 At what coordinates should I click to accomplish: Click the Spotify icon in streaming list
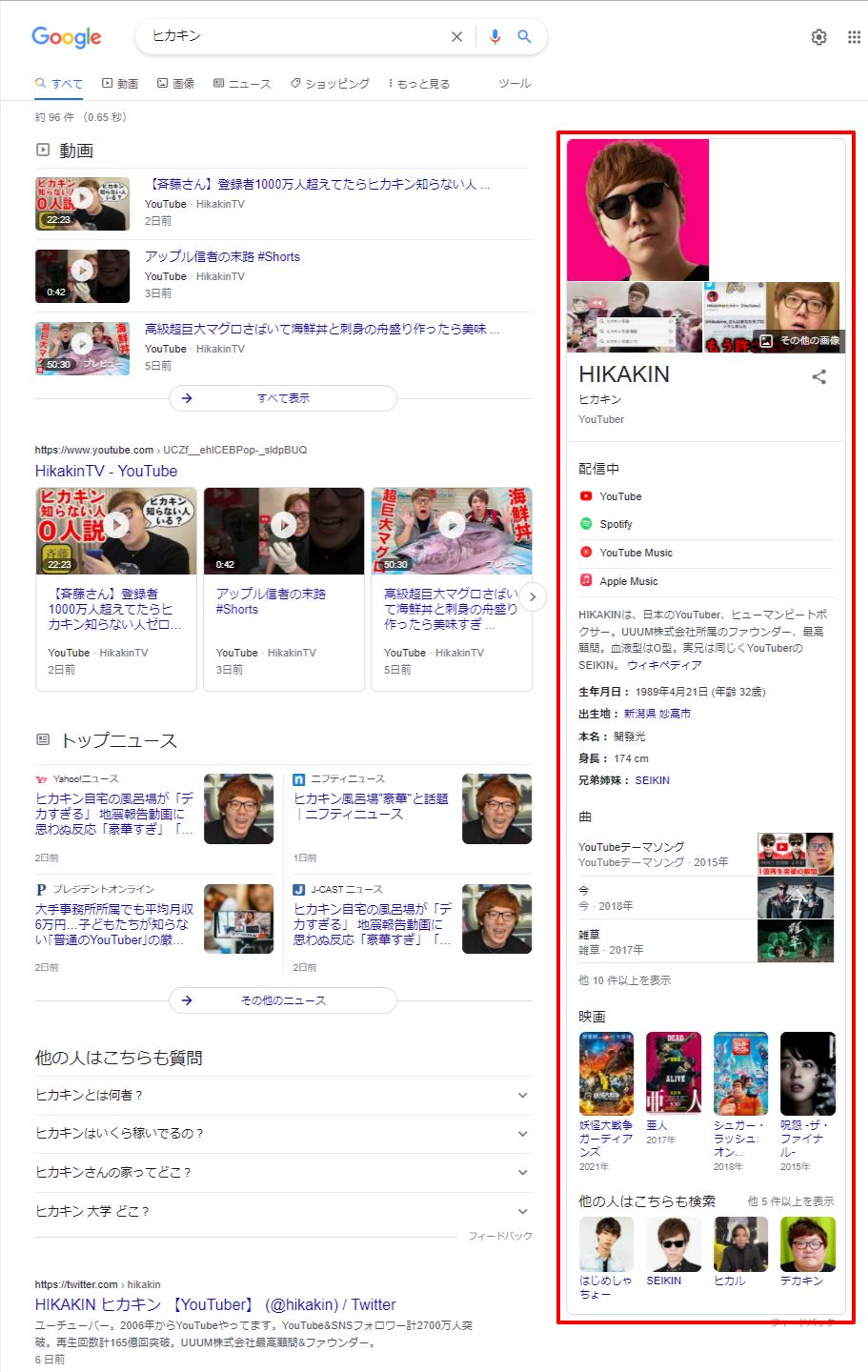[x=586, y=524]
